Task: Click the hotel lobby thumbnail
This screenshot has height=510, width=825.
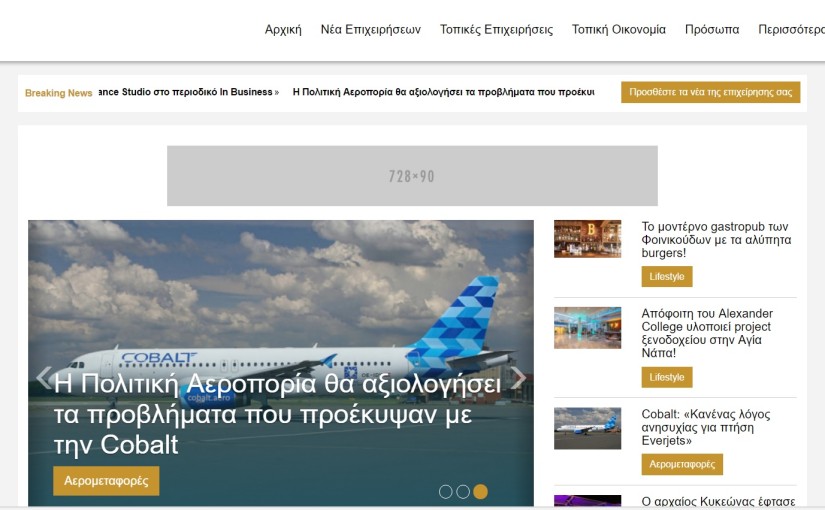Action: coord(587,328)
